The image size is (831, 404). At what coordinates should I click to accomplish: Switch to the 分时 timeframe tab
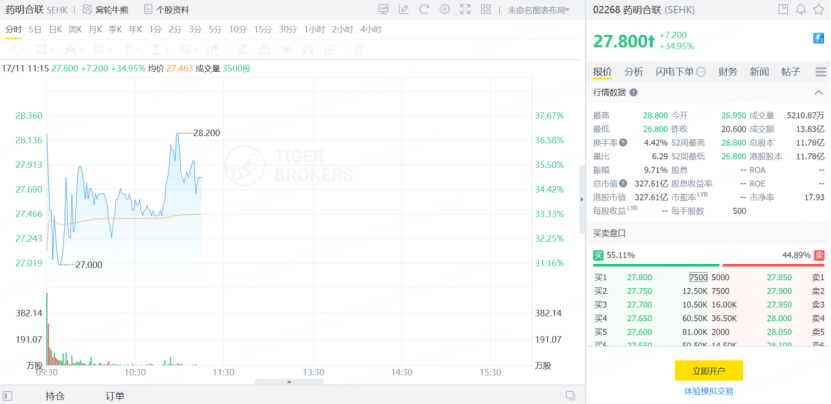tap(13, 30)
